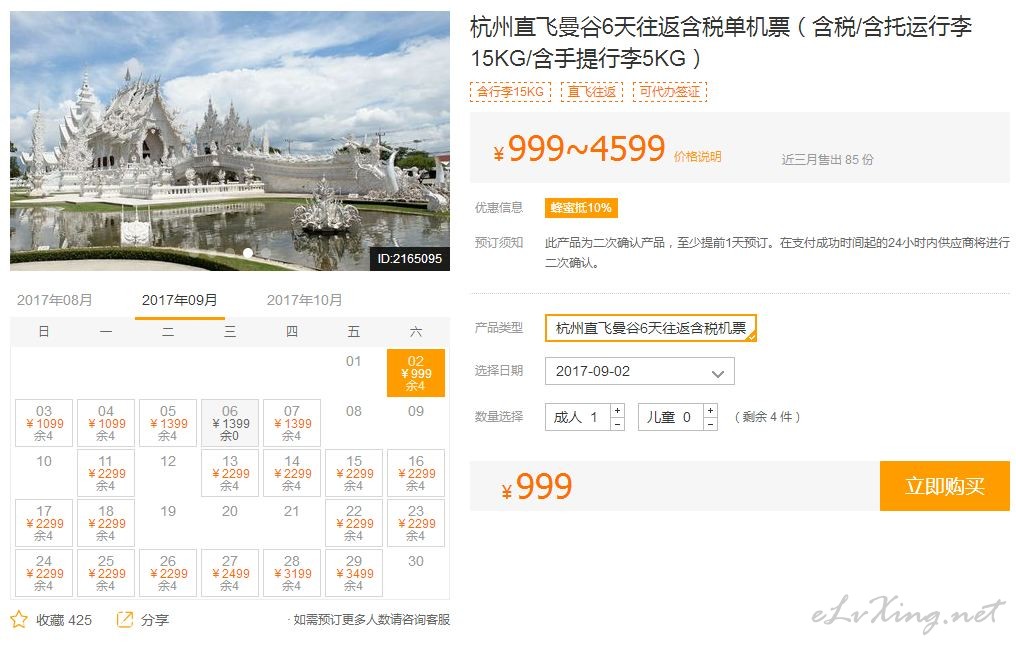The width and height of the screenshot is (1016, 647).
Task: Select September 06 with 余0
Action: tap(230, 423)
